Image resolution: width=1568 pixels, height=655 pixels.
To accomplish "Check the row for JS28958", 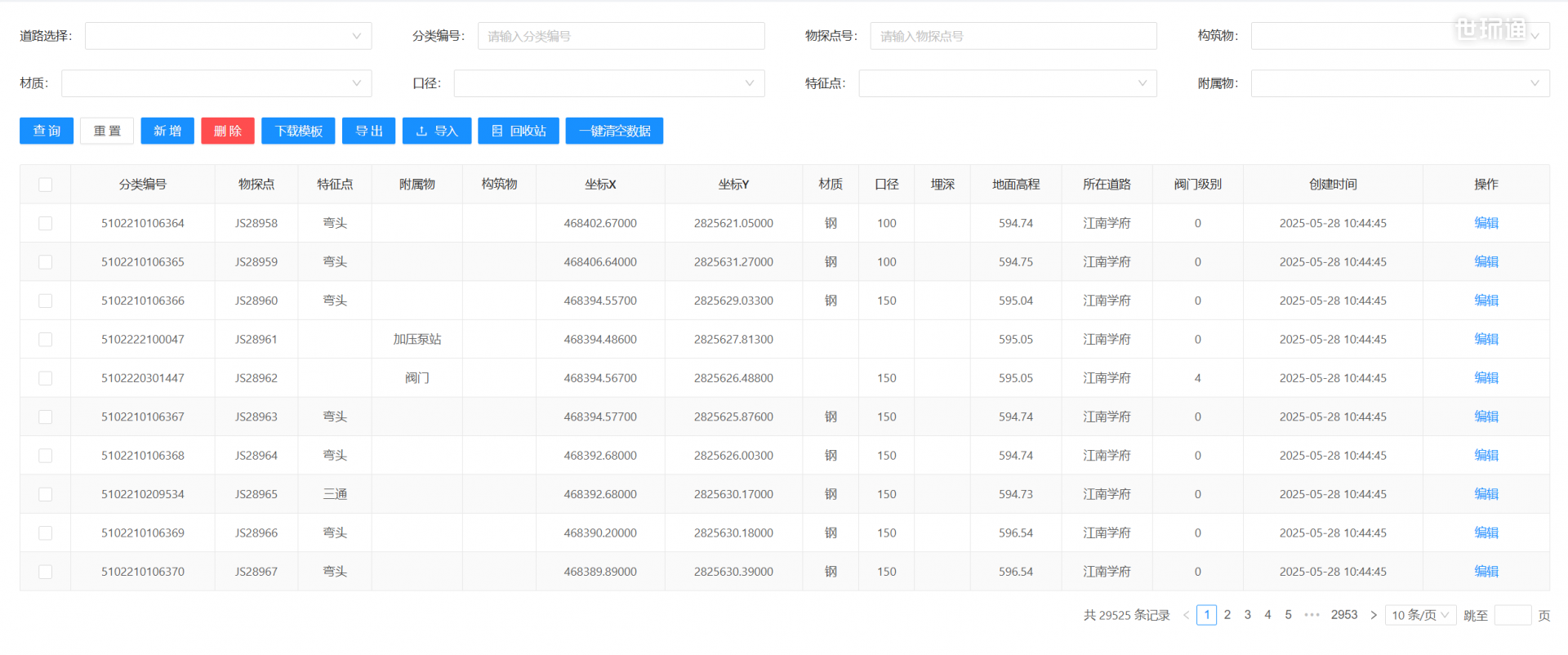I will click(x=46, y=223).
